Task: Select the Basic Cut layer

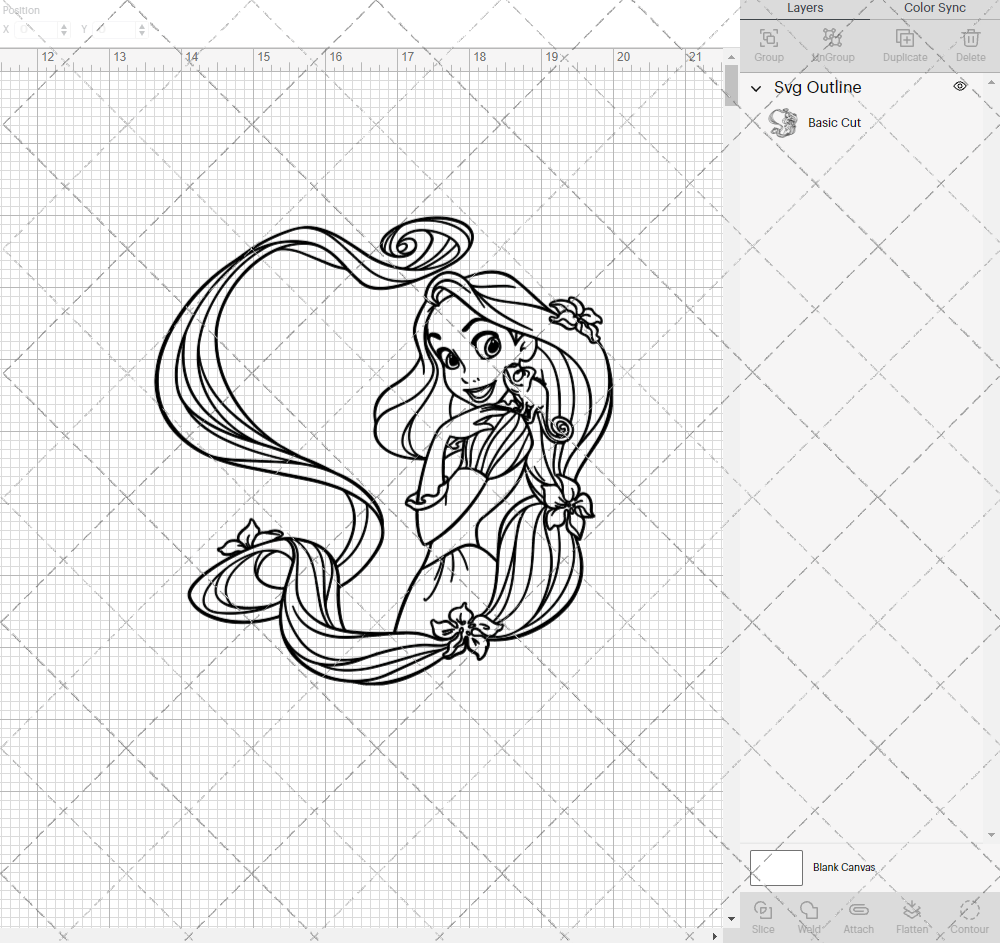Action: pyautogui.click(x=834, y=122)
